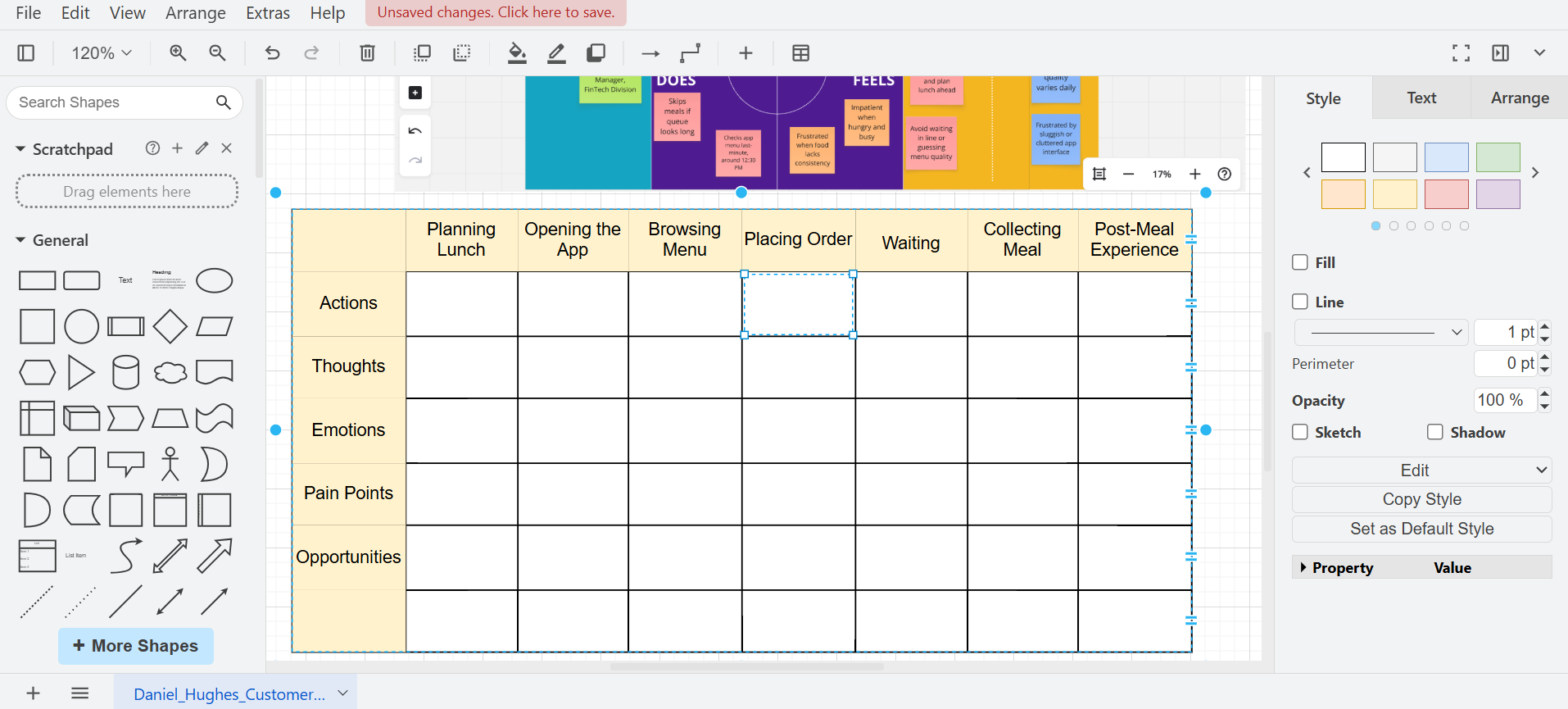This screenshot has height=709, width=1568.
Task: Click the top-right collapse chevron
Action: (1539, 53)
